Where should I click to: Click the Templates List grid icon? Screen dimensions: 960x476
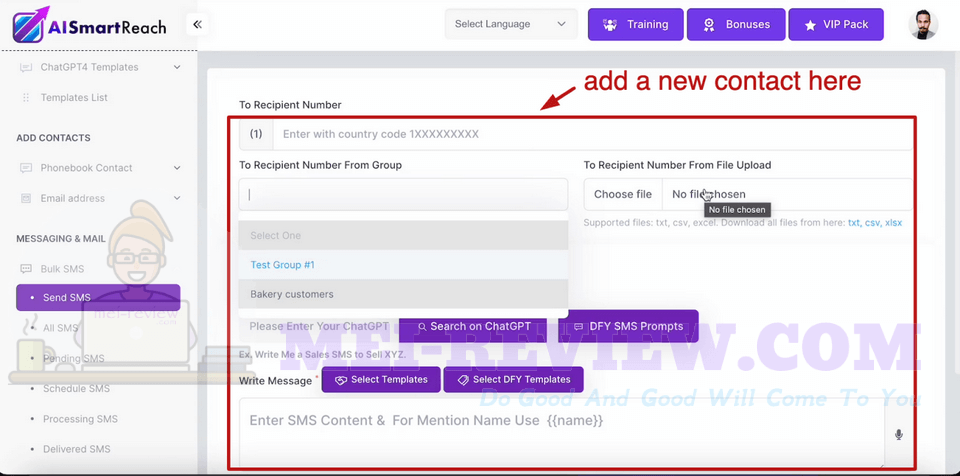(26, 97)
